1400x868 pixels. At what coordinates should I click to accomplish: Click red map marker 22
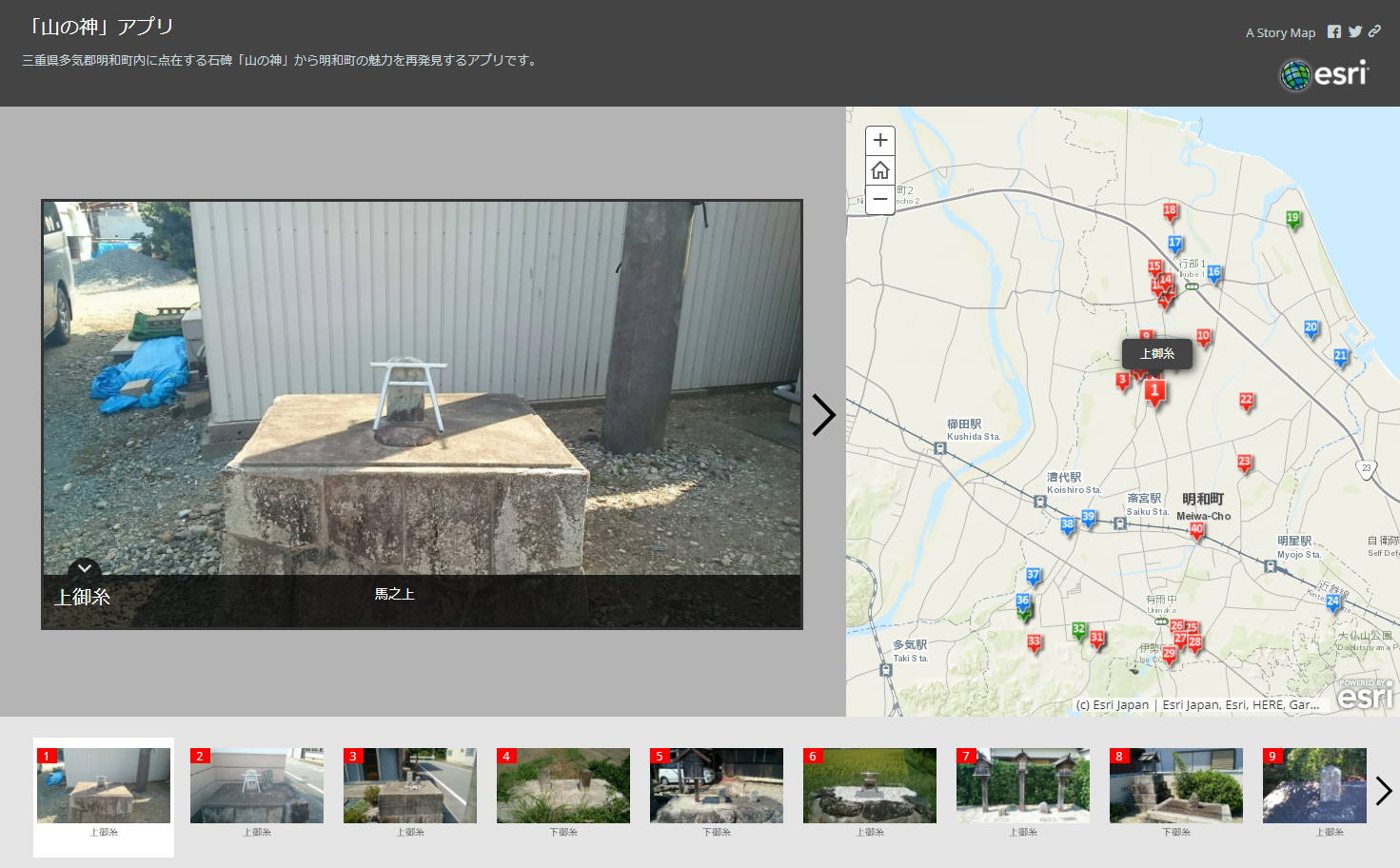pos(1246,401)
